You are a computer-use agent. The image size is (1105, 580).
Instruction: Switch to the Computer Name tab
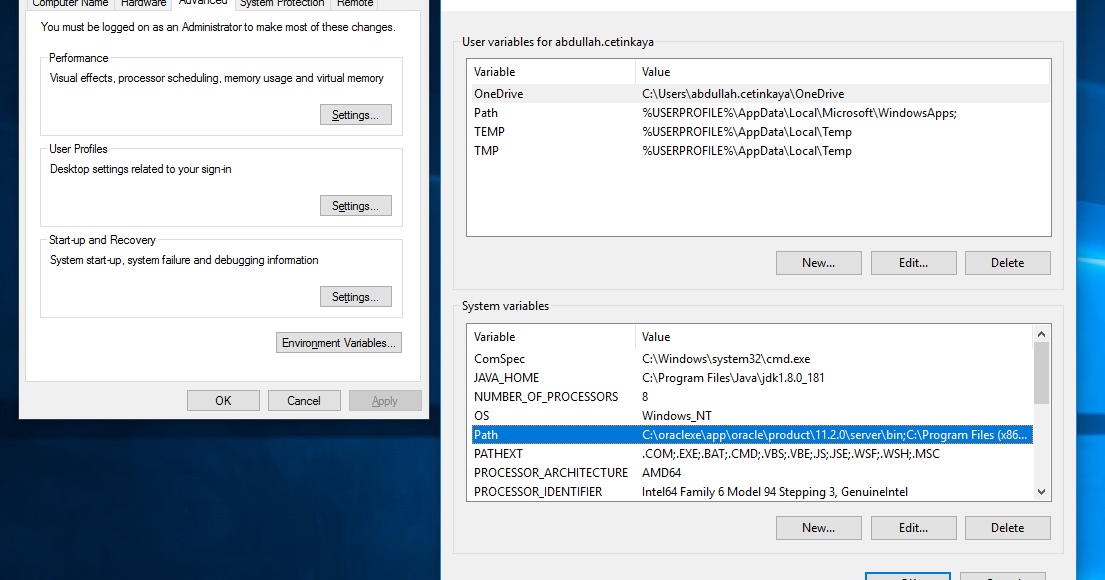pos(70,4)
